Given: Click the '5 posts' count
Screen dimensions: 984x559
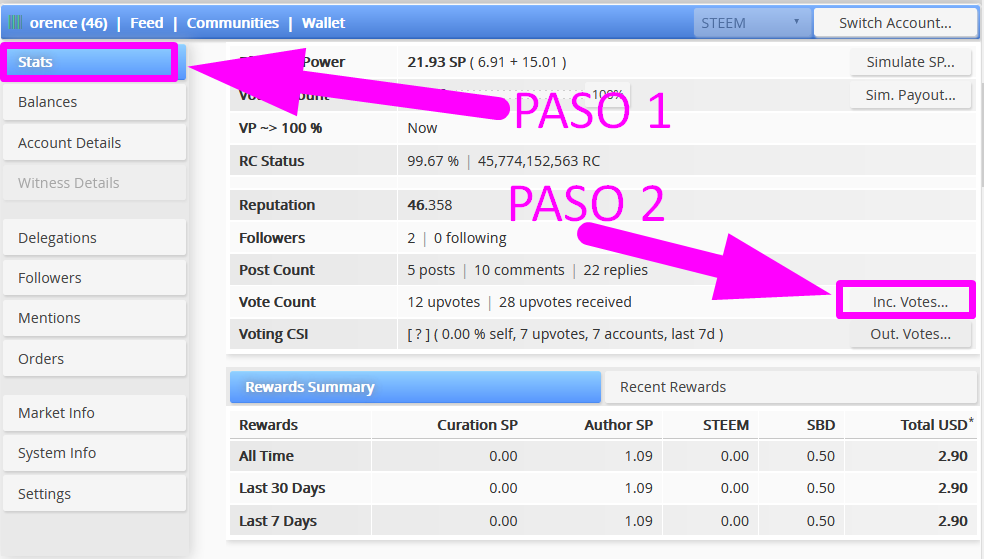Looking at the screenshot, I should [x=431, y=270].
